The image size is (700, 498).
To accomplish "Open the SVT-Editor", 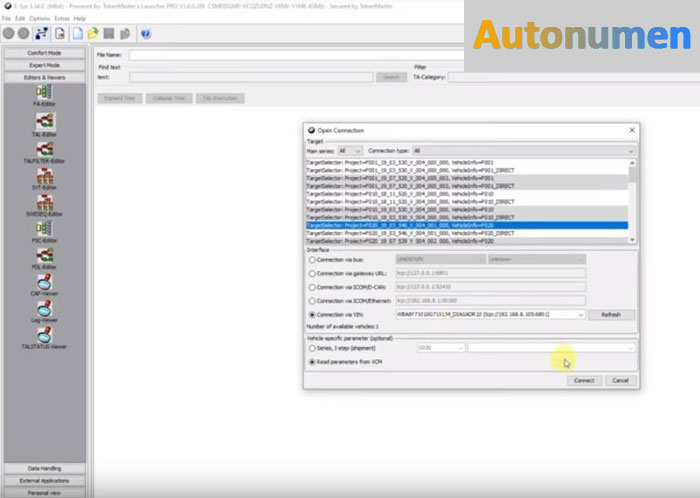I will click(x=44, y=178).
